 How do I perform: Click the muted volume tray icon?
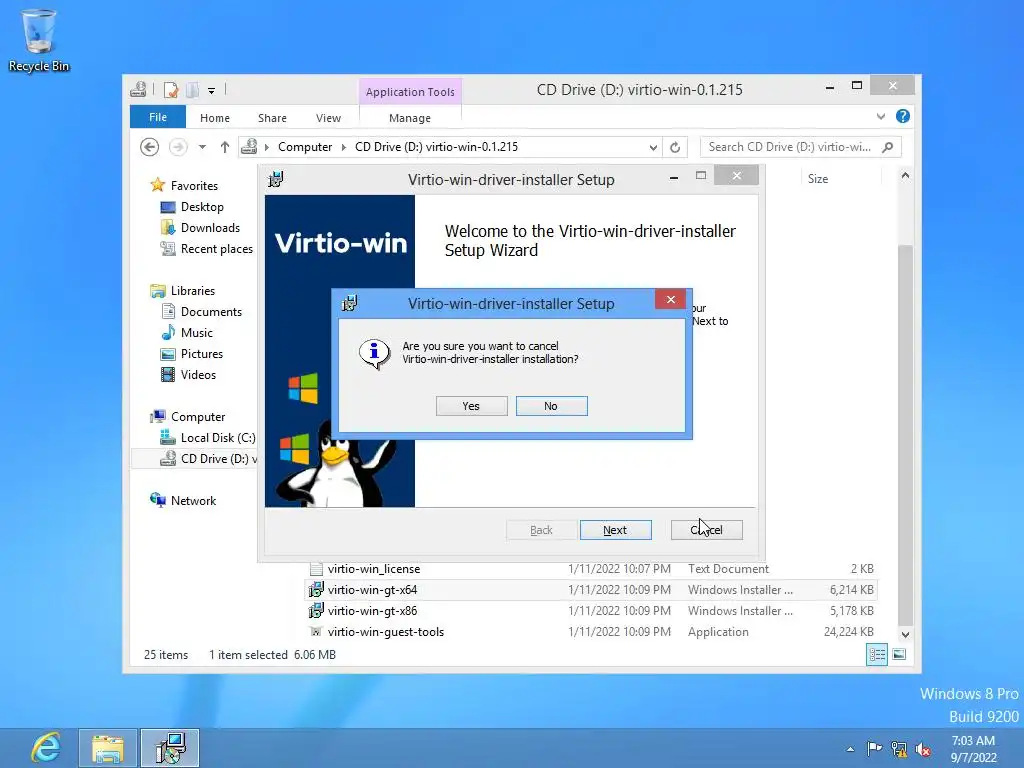[x=923, y=749]
